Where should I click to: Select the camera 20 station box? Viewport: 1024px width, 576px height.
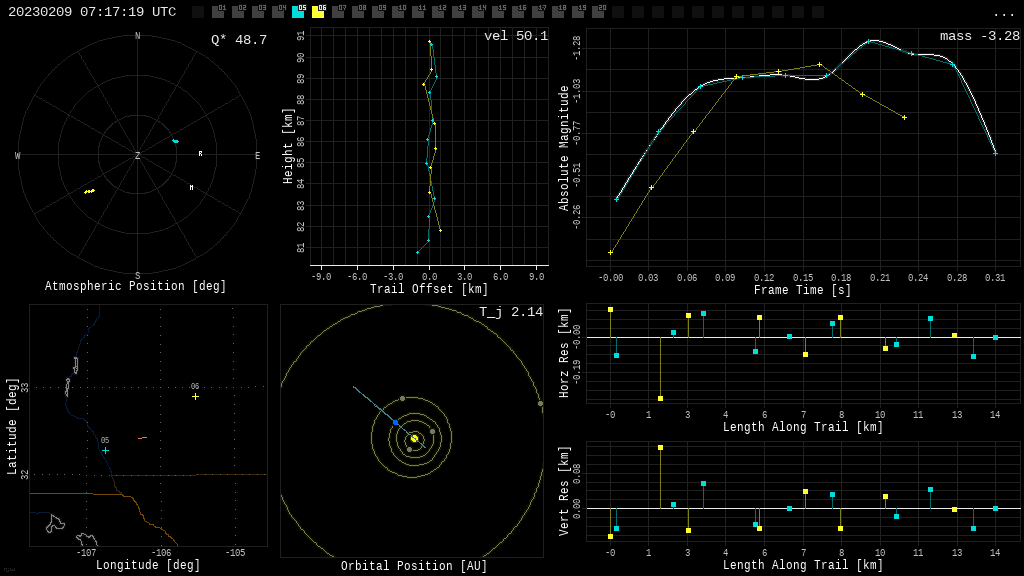coord(598,12)
